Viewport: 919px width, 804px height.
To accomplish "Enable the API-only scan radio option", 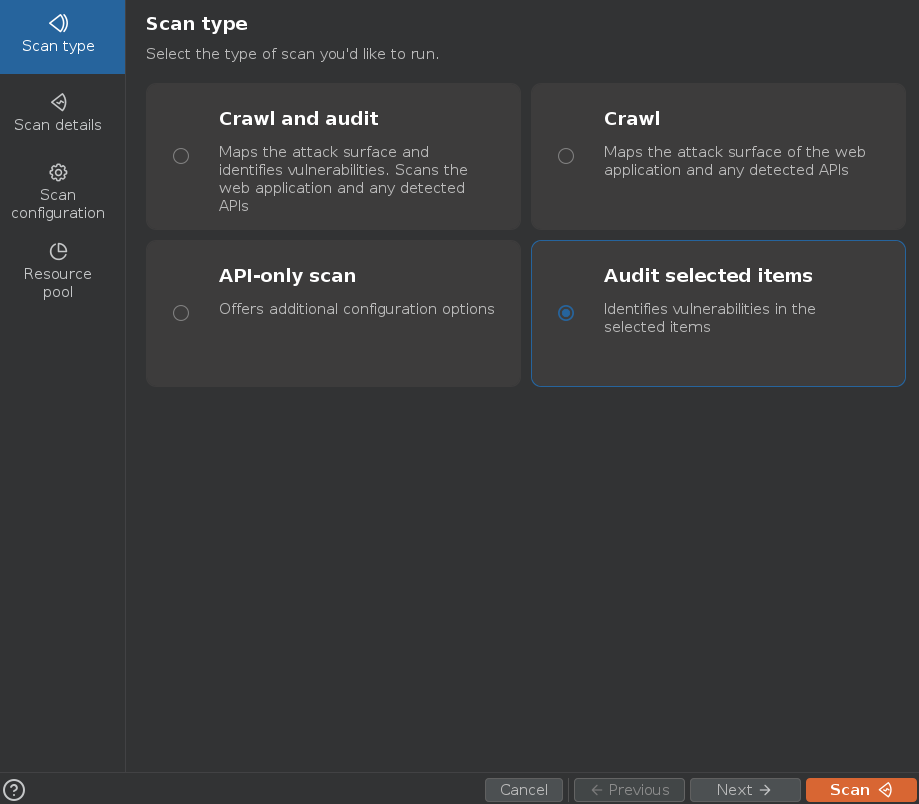I will pos(181,313).
